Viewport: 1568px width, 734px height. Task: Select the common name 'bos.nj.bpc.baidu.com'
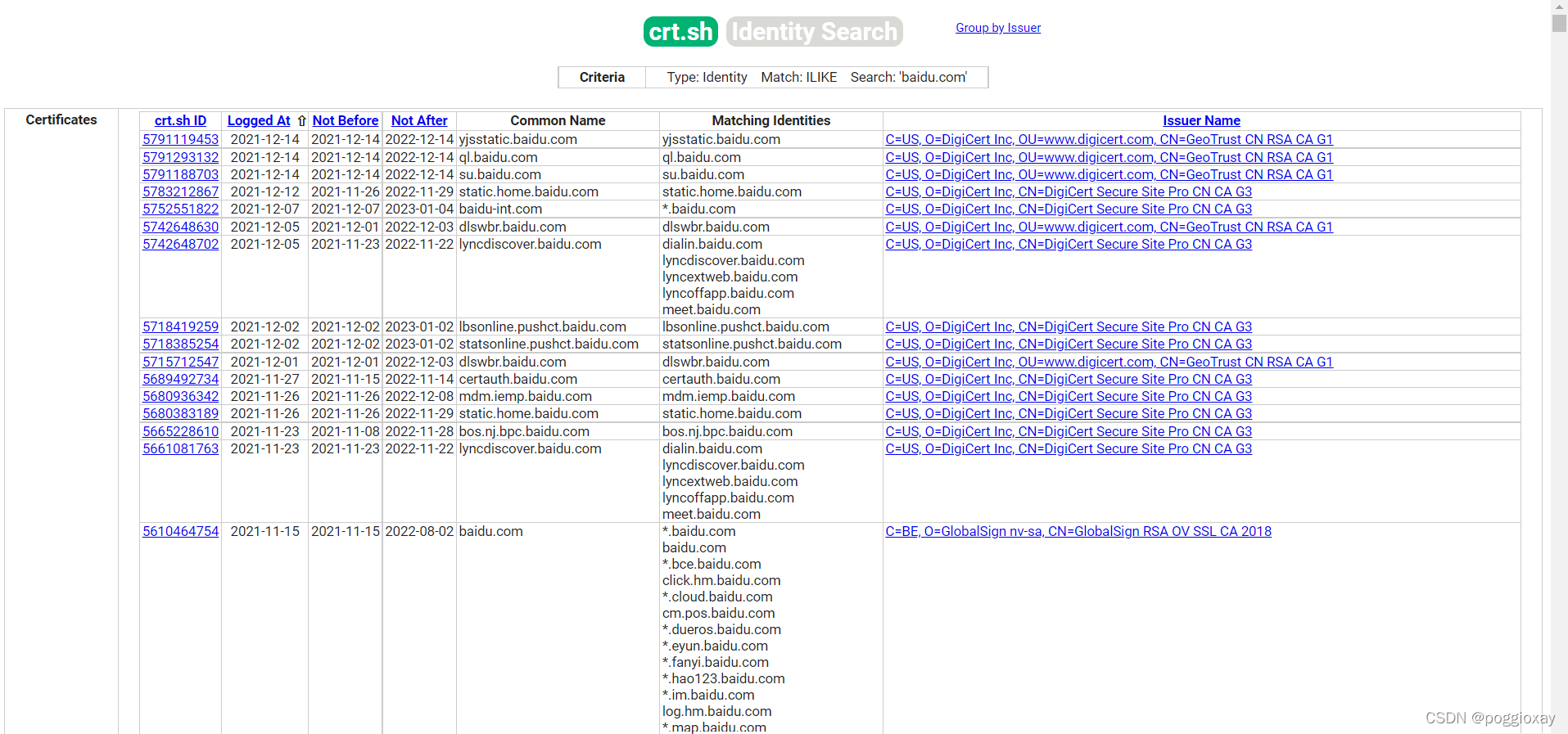tap(524, 431)
